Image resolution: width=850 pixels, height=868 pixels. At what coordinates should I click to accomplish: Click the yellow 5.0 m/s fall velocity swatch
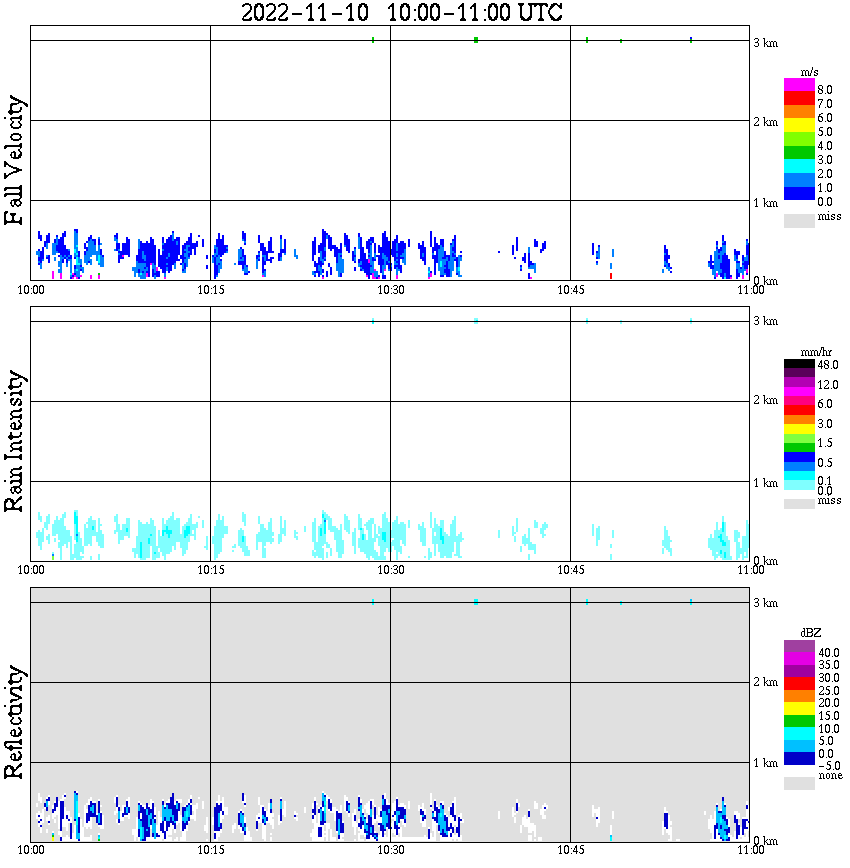(x=799, y=126)
